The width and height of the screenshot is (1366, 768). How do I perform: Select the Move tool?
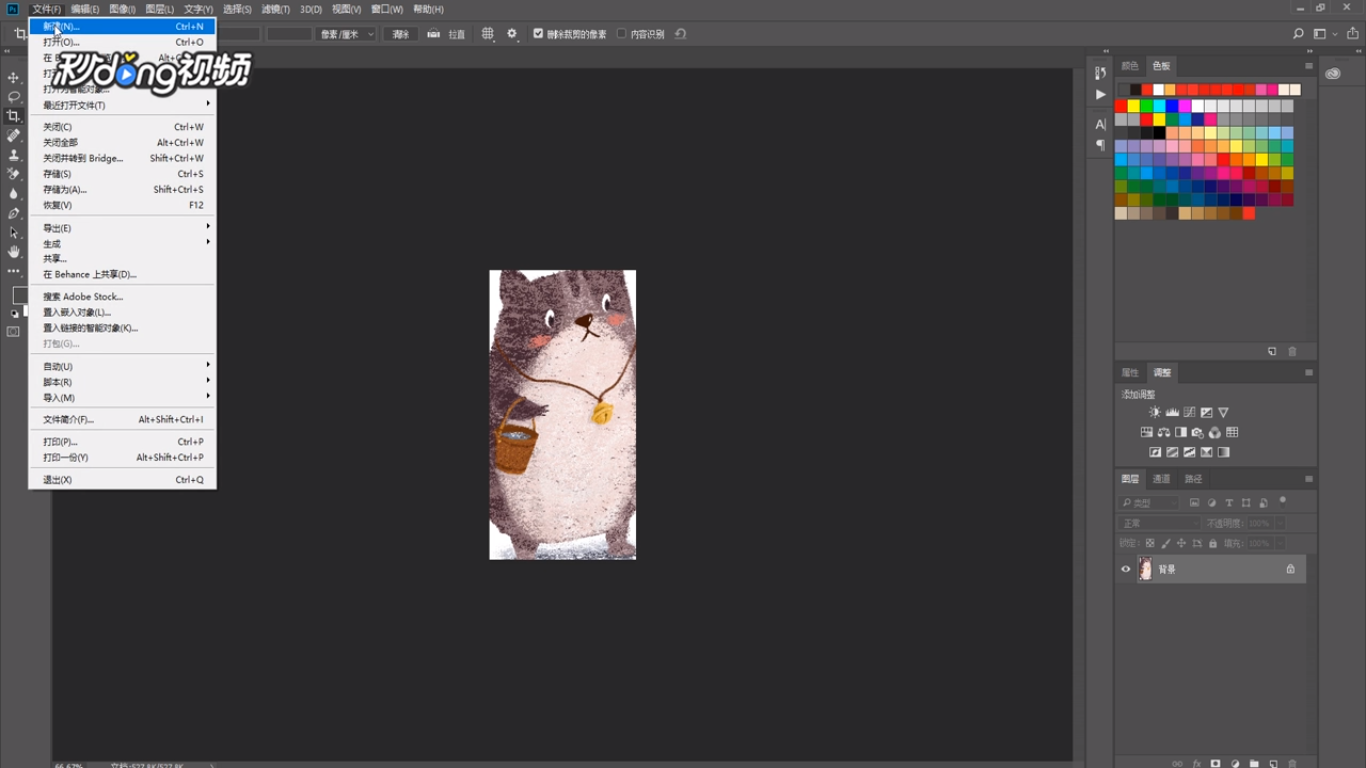coord(14,77)
